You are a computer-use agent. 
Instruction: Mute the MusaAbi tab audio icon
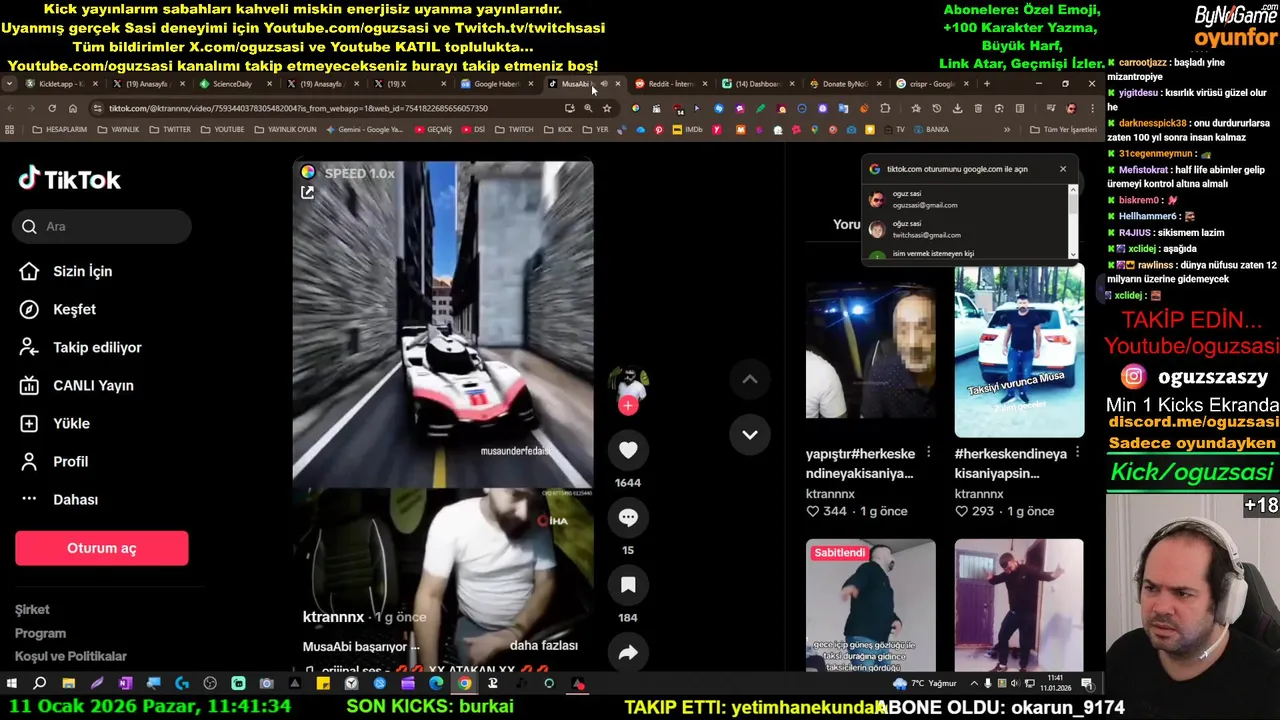(x=604, y=84)
